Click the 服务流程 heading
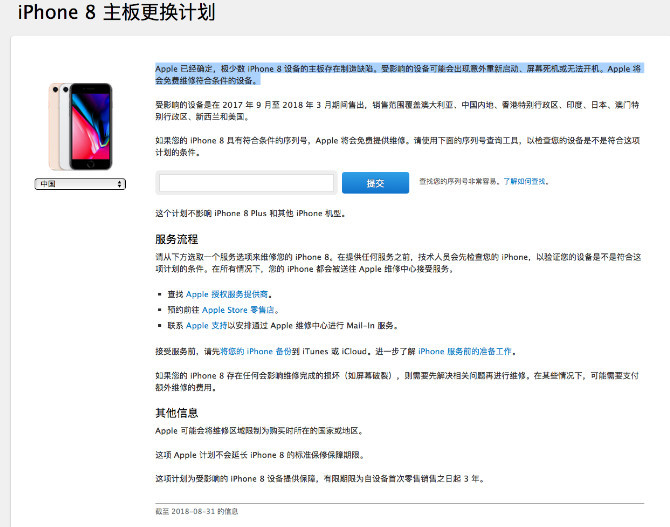Viewport: 670px width, 527px height. (176, 239)
